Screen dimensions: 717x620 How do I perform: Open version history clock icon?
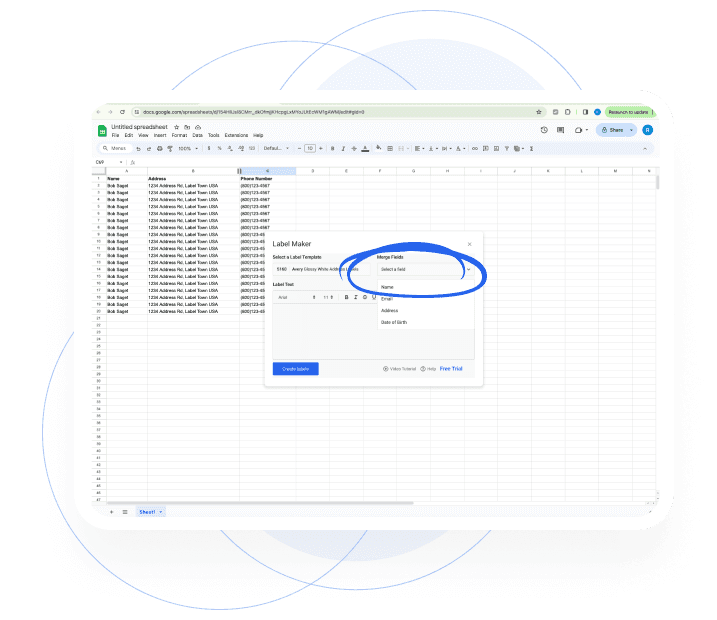(x=544, y=130)
